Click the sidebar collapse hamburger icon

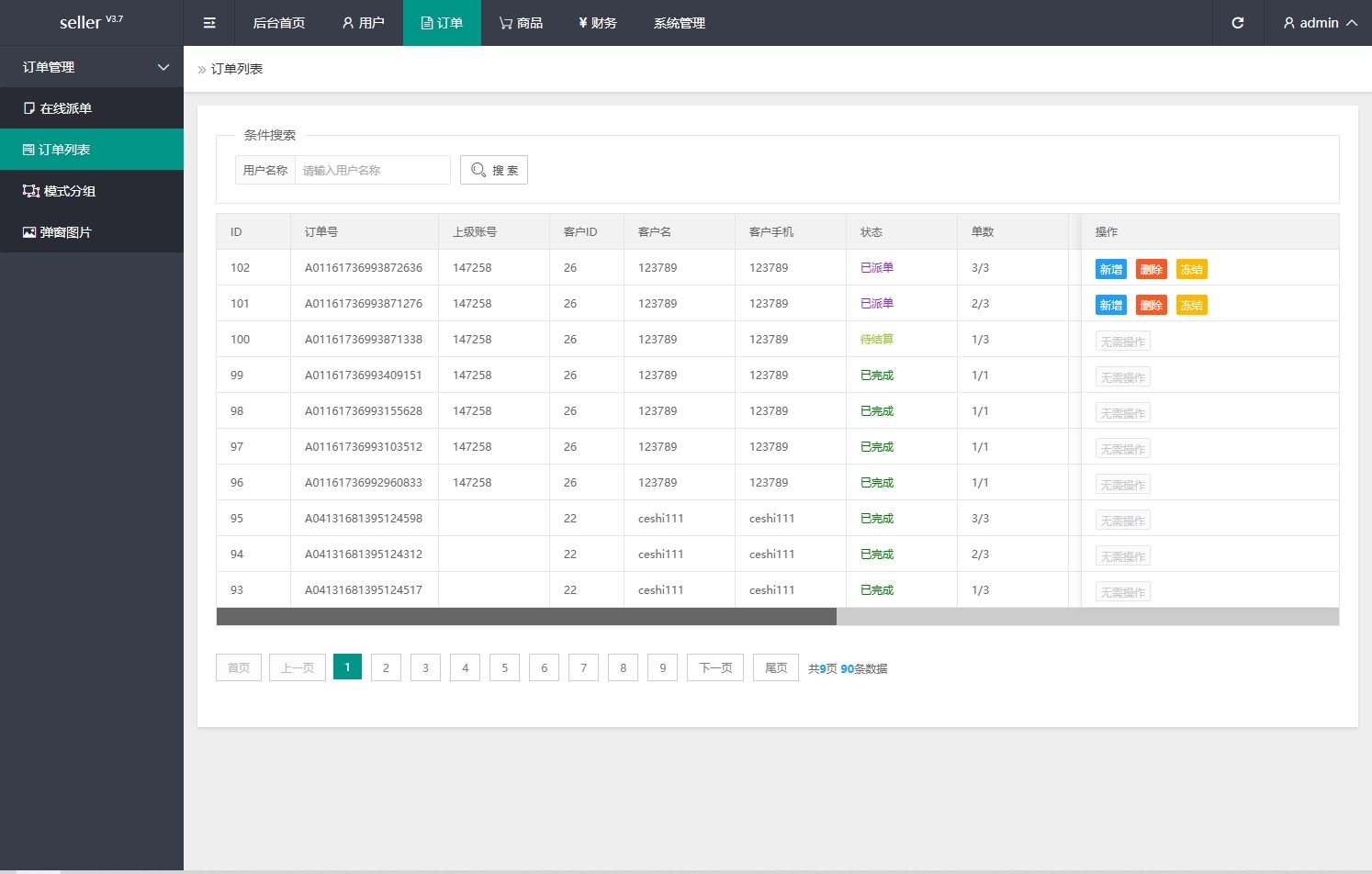209,23
